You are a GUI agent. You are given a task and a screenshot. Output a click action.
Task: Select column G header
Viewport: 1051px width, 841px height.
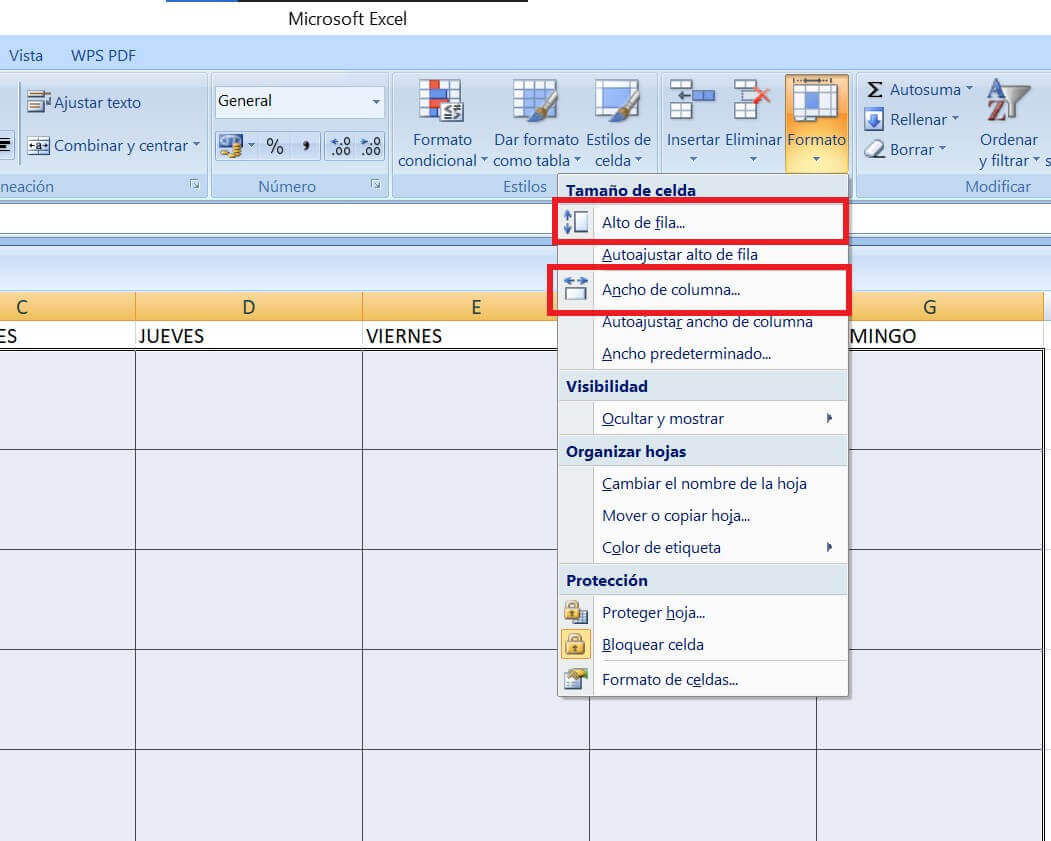pyautogui.click(x=945, y=307)
